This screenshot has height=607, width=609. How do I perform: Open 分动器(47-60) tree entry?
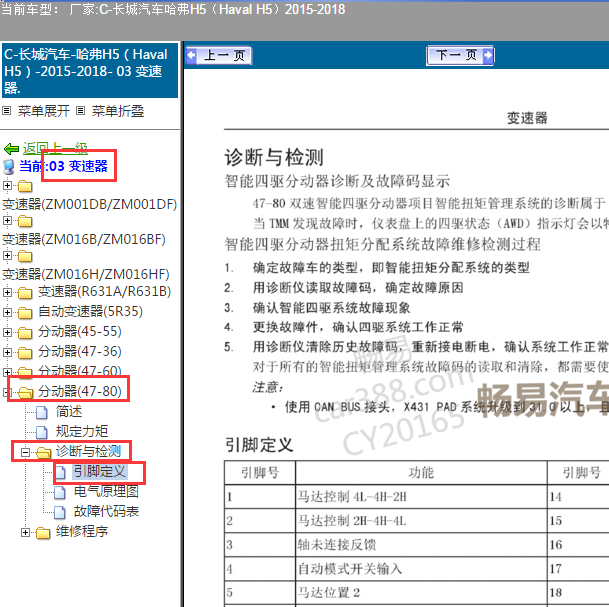click(x=80, y=370)
